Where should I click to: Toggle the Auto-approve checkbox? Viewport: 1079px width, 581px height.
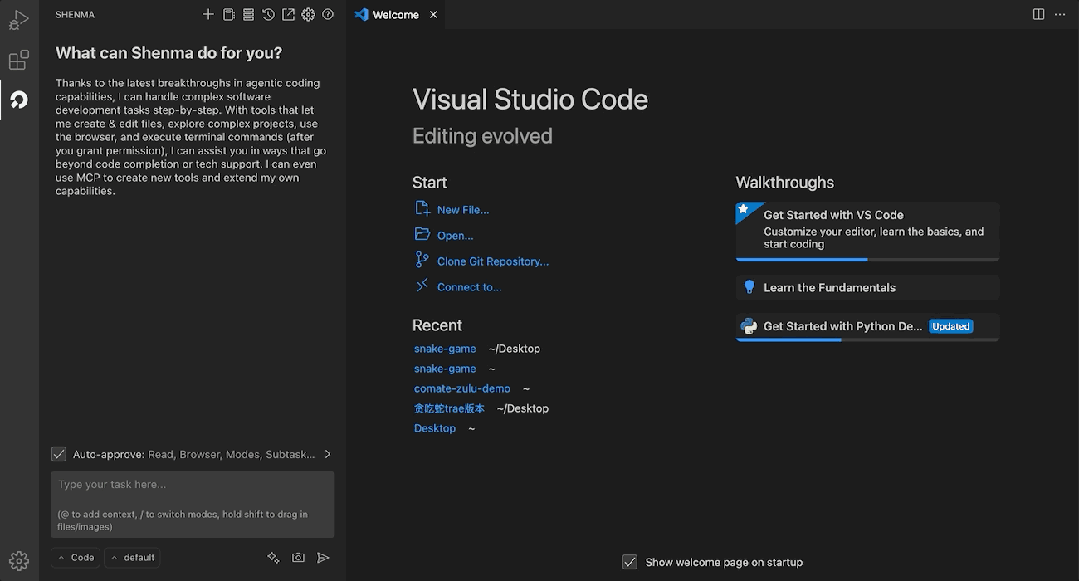point(59,454)
